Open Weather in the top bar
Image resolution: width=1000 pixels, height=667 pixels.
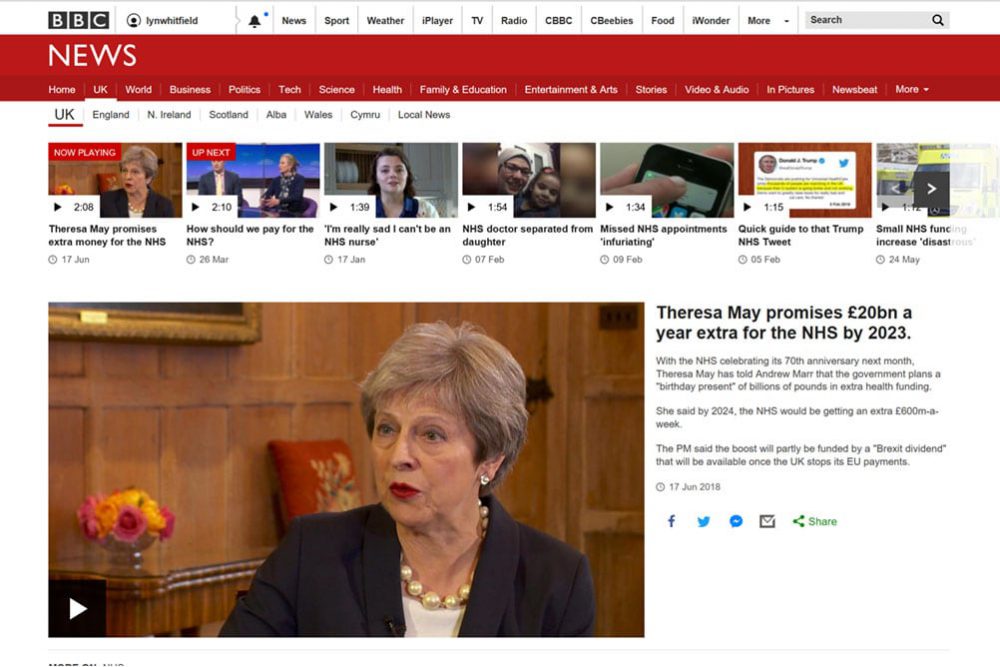385,20
